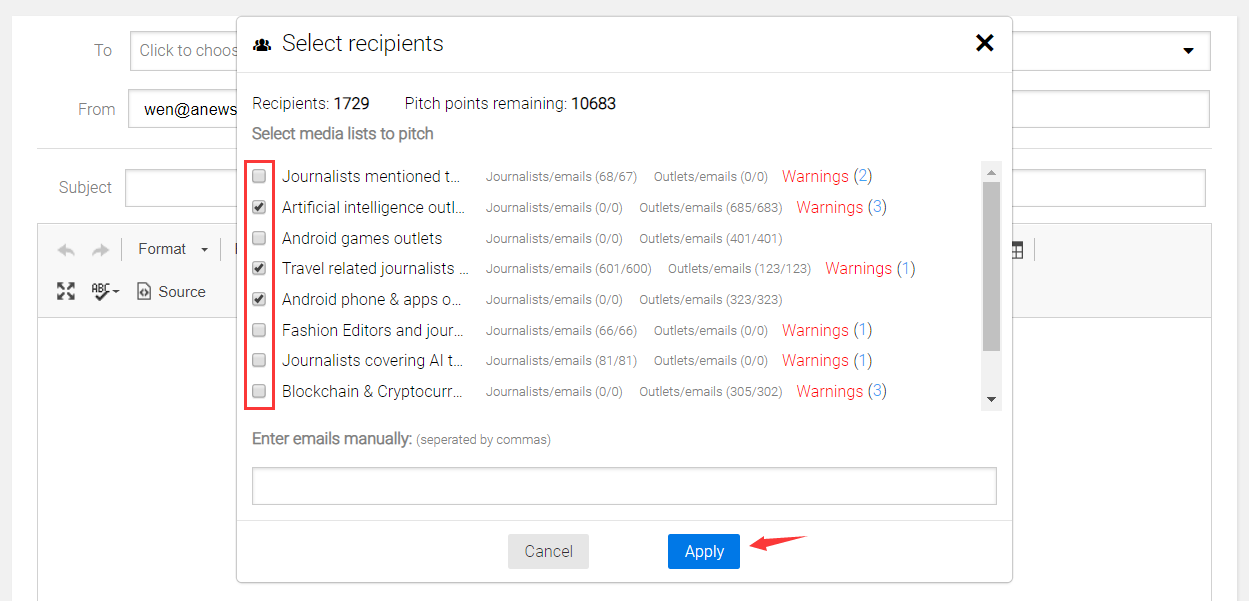Click the redo arrow in editor toolbar
1249x601 pixels.
[100, 250]
